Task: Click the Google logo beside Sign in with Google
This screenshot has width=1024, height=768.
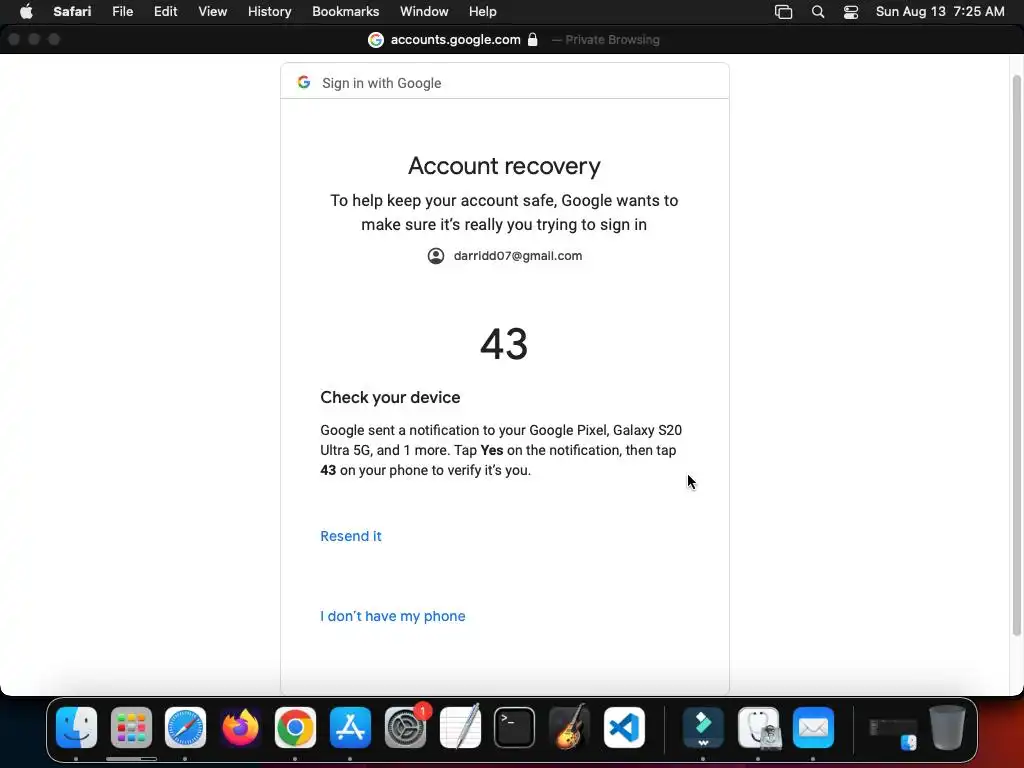Action: click(x=304, y=82)
